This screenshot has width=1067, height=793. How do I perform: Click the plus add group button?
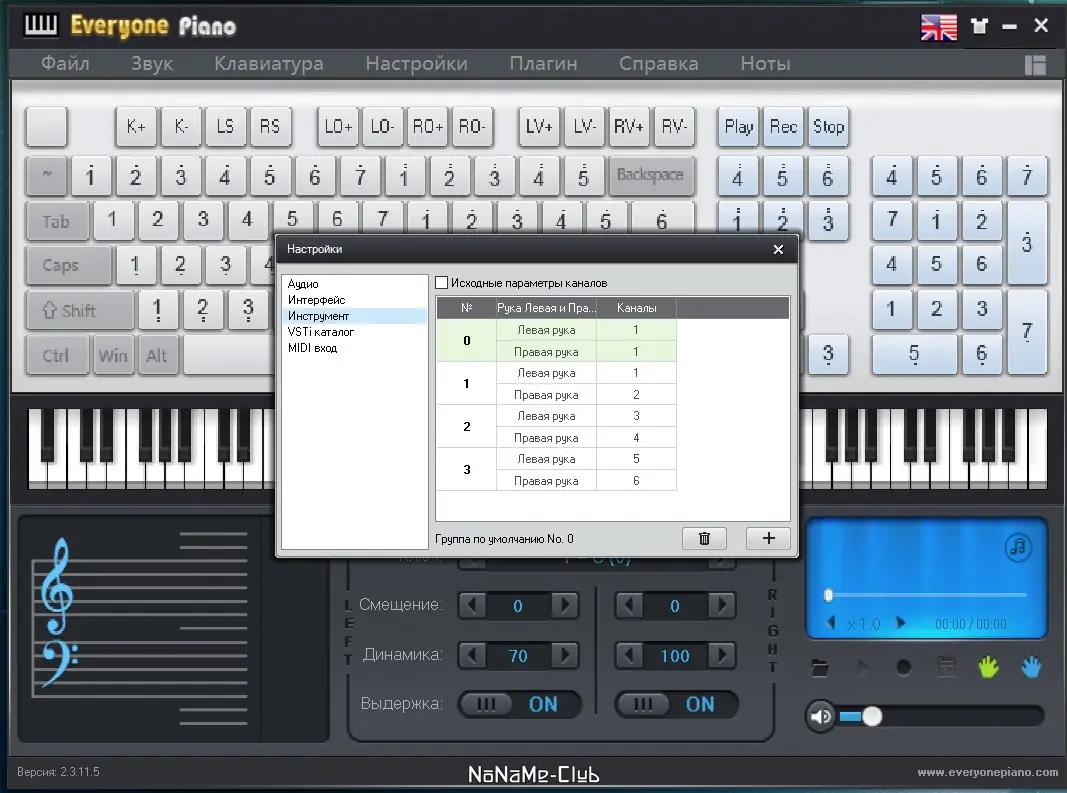point(768,538)
